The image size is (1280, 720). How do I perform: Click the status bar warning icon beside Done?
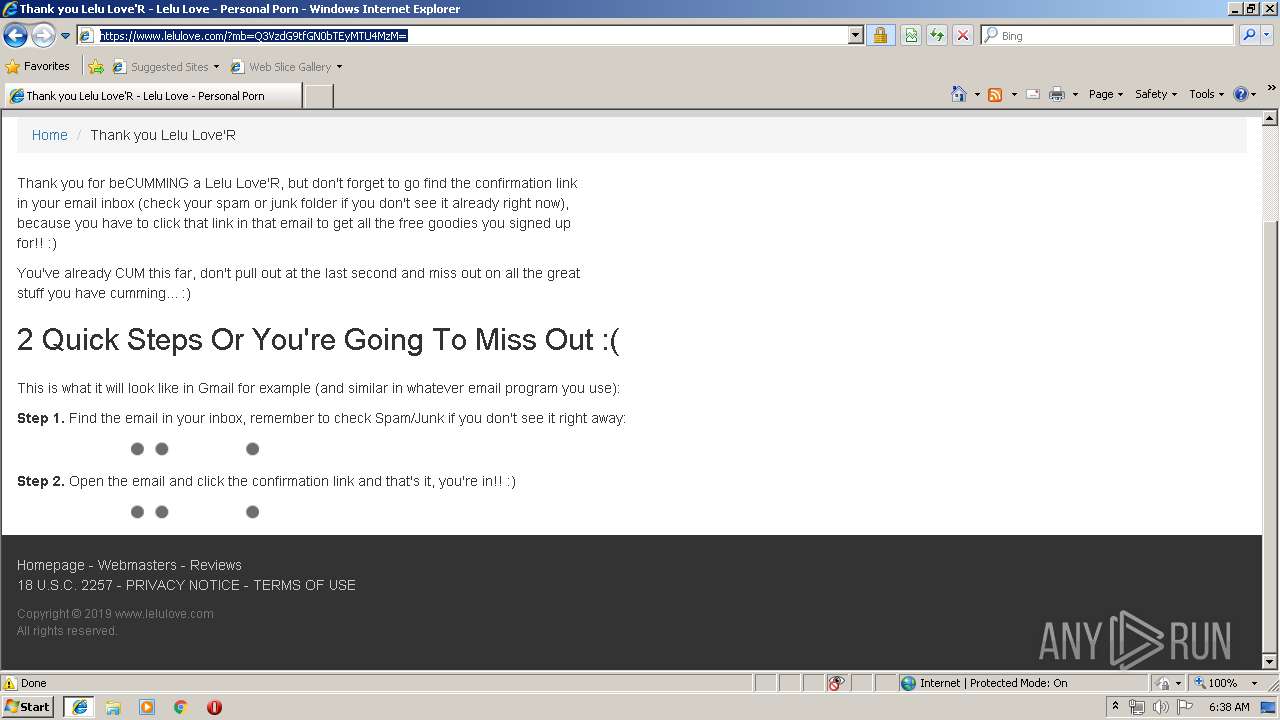10,683
